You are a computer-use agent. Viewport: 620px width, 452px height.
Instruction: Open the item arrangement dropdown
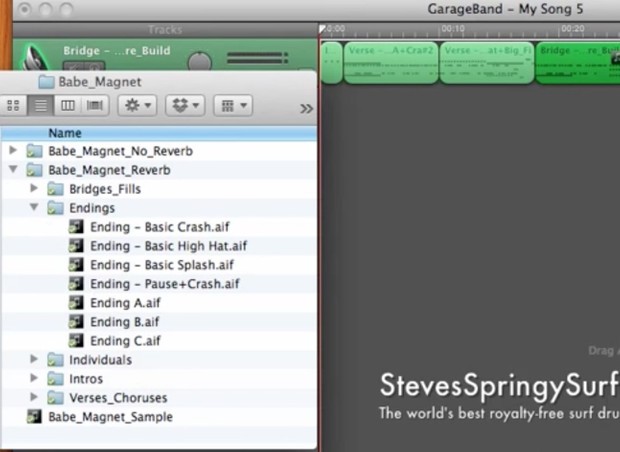tap(233, 105)
